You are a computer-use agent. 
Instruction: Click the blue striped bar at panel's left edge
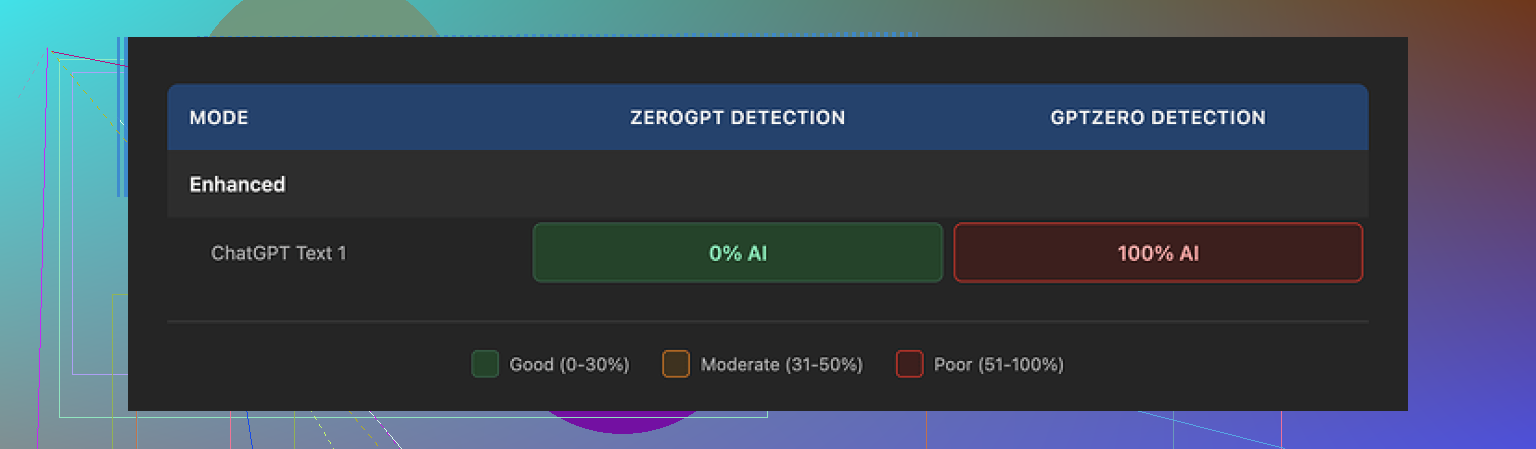(x=121, y=115)
